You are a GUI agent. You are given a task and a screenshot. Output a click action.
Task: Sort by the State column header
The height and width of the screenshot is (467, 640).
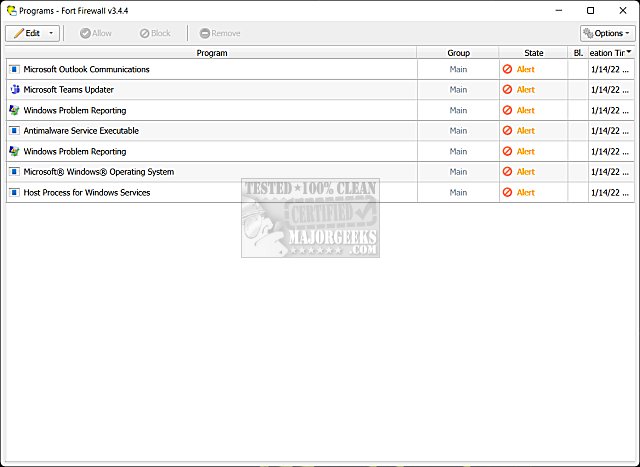[533, 53]
